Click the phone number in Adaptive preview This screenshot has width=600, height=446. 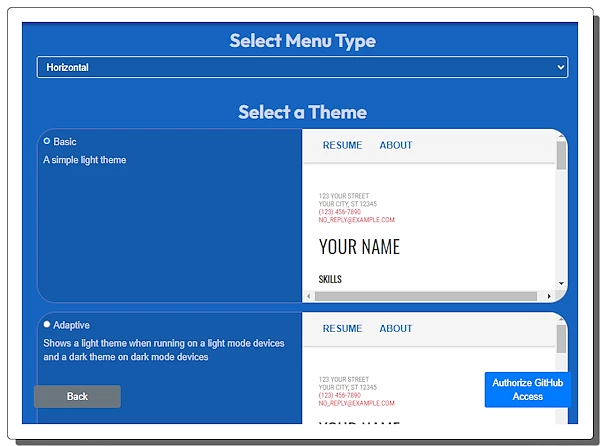point(339,395)
